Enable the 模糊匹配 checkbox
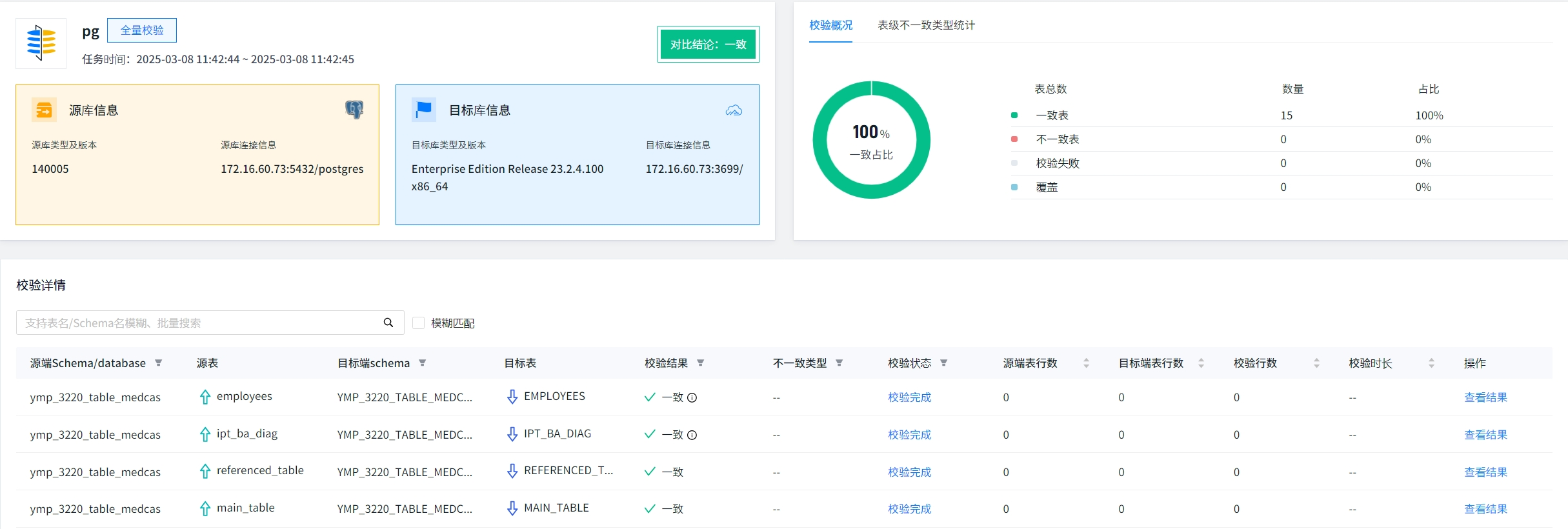 coord(419,323)
